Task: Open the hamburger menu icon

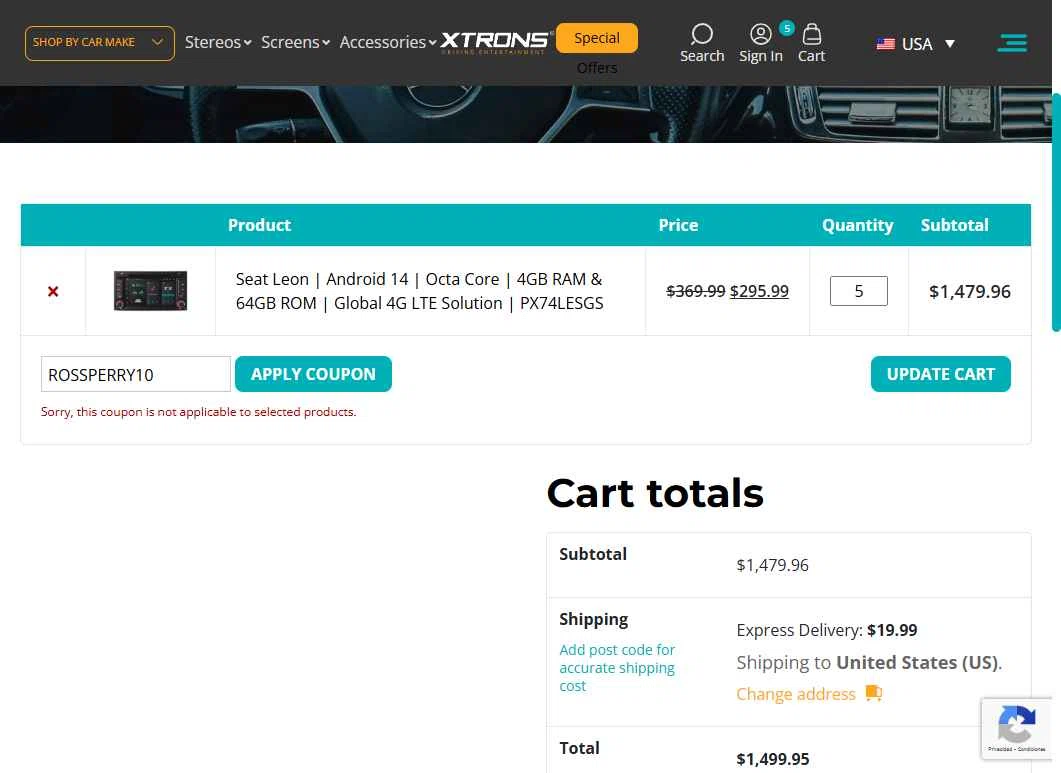Action: pos(1012,43)
